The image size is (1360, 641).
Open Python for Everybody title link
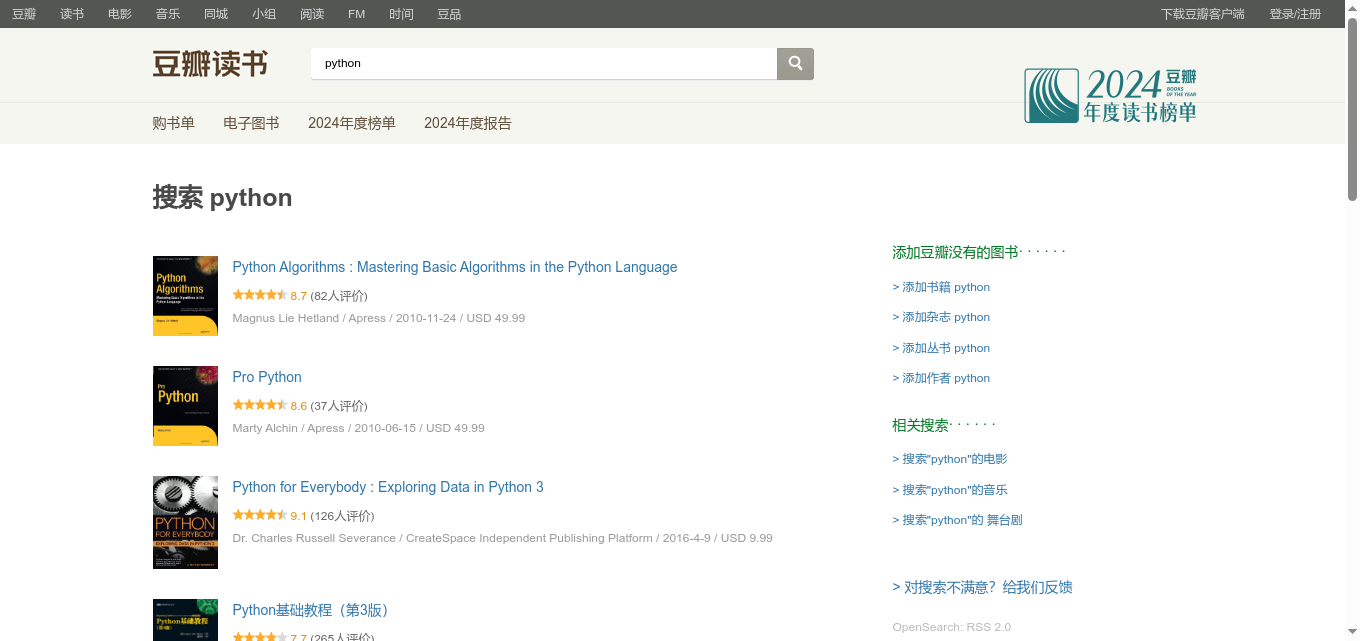click(x=388, y=487)
